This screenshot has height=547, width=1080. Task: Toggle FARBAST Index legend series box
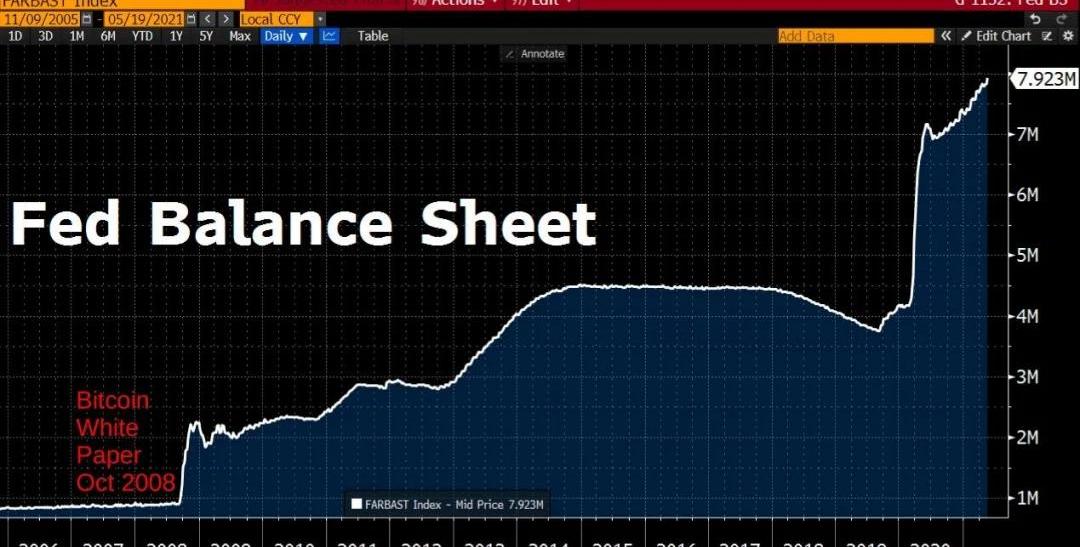pyautogui.click(x=356, y=504)
